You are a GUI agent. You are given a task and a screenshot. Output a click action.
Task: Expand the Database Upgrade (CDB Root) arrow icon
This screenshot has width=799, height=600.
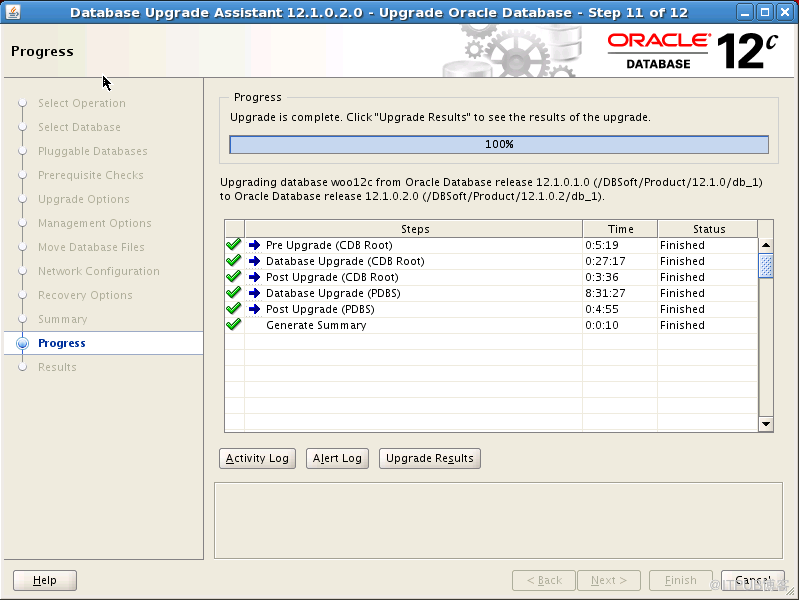254,261
